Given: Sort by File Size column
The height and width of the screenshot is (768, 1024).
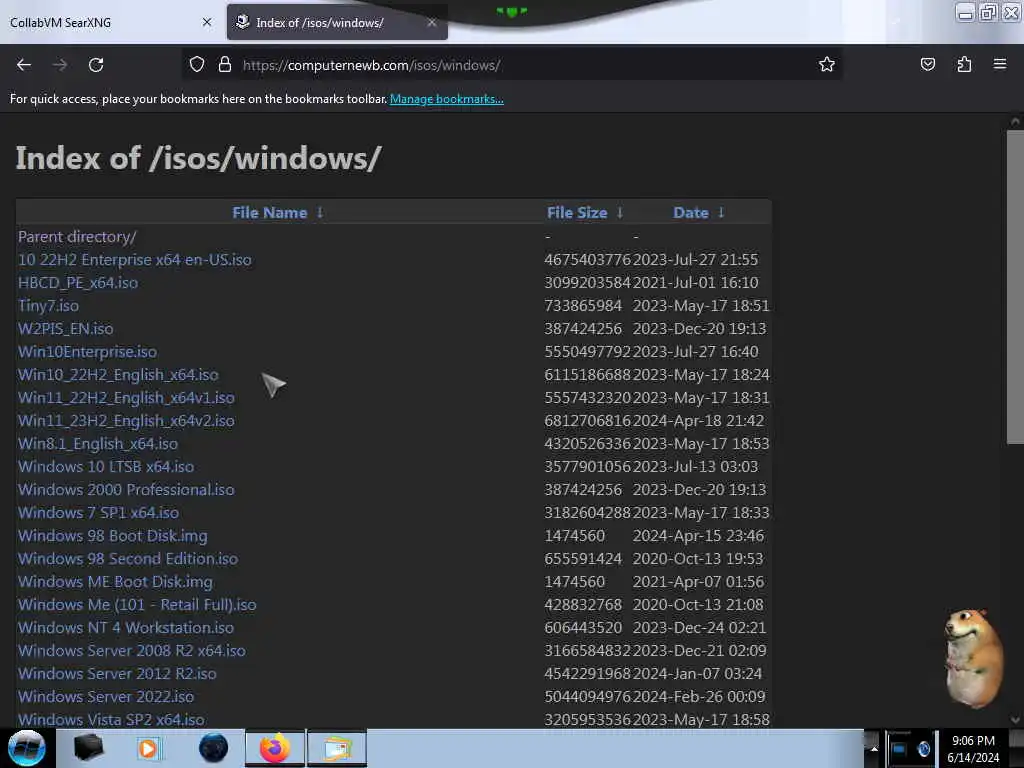Looking at the screenshot, I should (577, 213).
